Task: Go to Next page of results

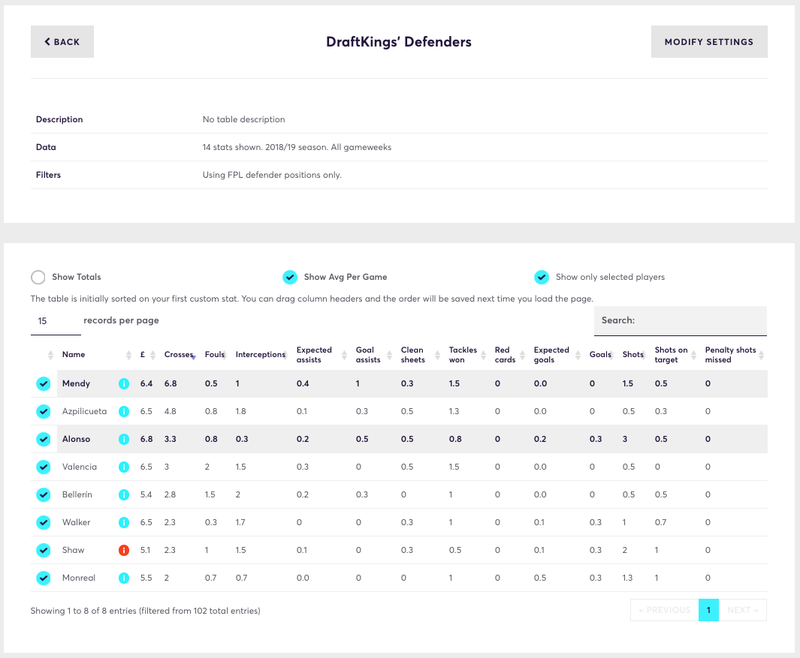Action: tap(743, 610)
